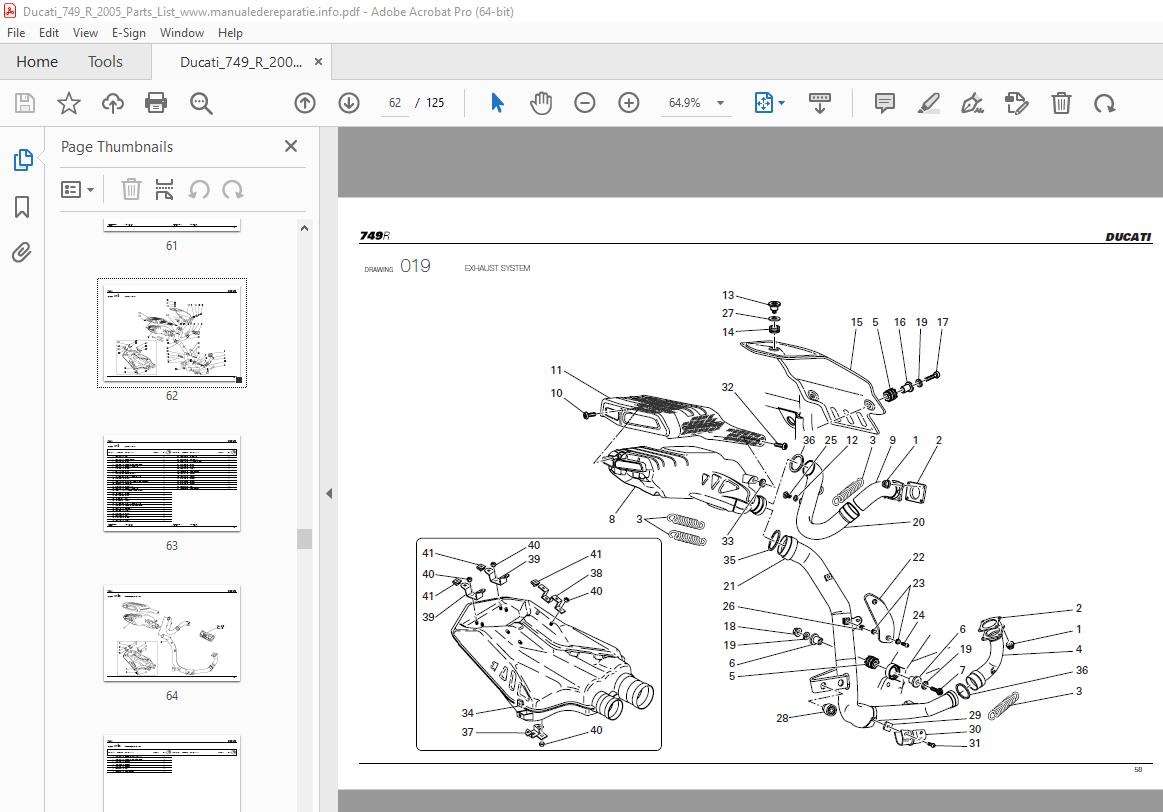Enable scrolling mode toolbar icon

tap(820, 103)
